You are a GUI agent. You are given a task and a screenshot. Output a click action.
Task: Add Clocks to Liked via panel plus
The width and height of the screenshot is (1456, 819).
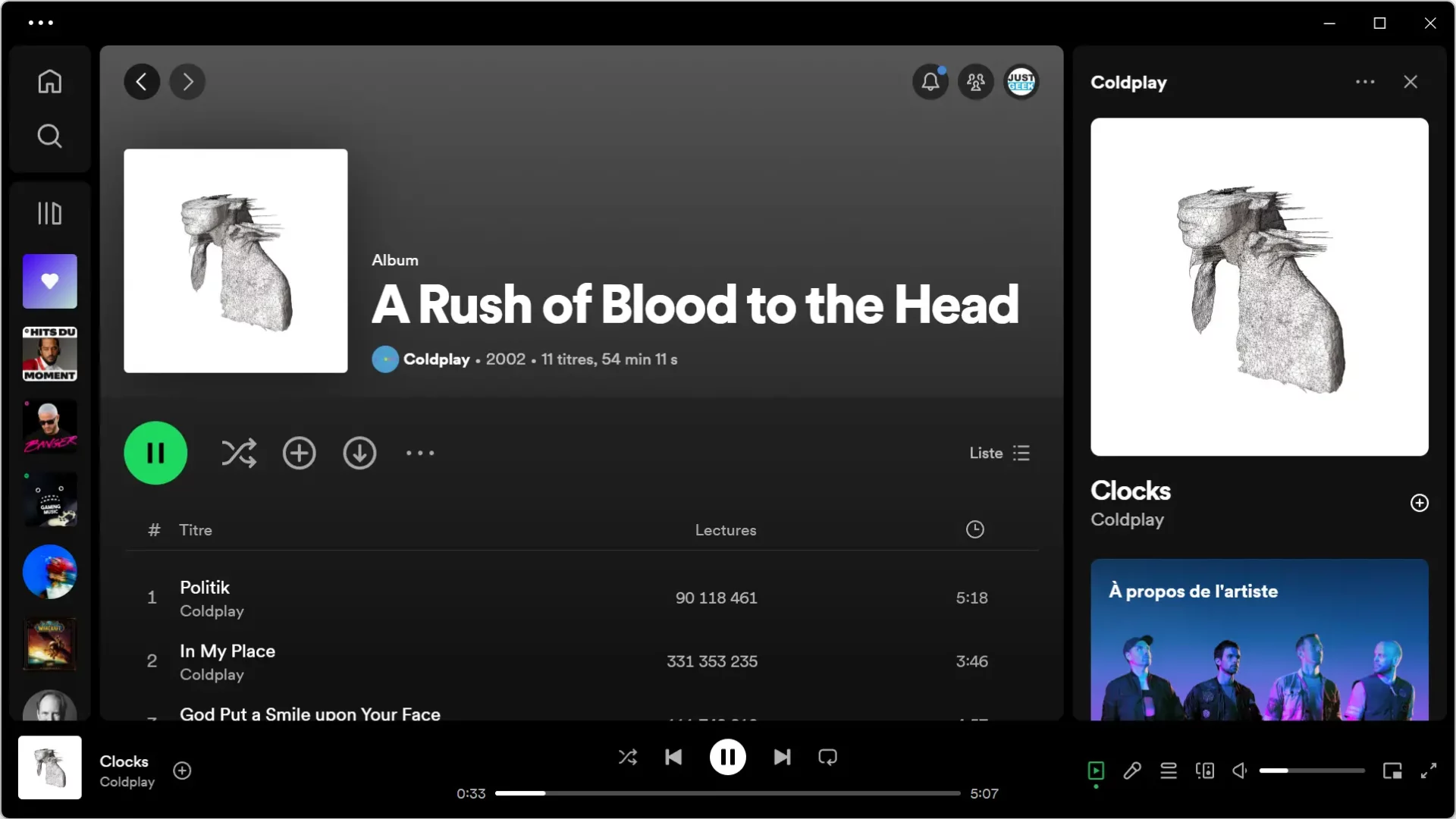pyautogui.click(x=1420, y=503)
